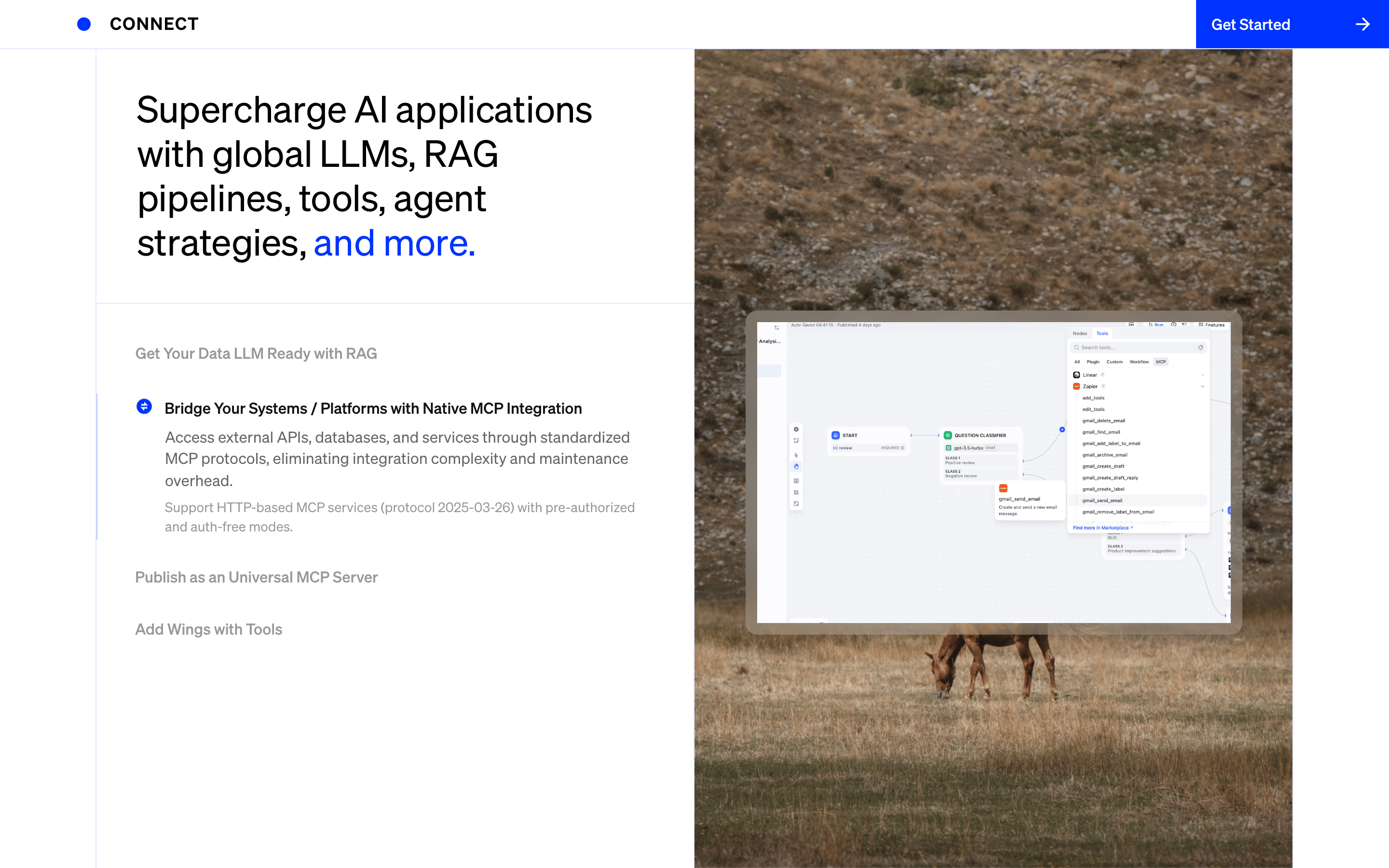The width and height of the screenshot is (1389, 868).
Task: Click the Linear logo icon
Action: (1076, 375)
